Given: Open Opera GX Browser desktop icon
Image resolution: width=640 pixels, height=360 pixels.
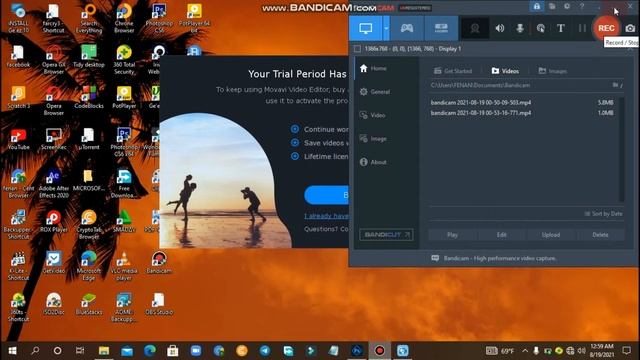Looking at the screenshot, I should [53, 60].
